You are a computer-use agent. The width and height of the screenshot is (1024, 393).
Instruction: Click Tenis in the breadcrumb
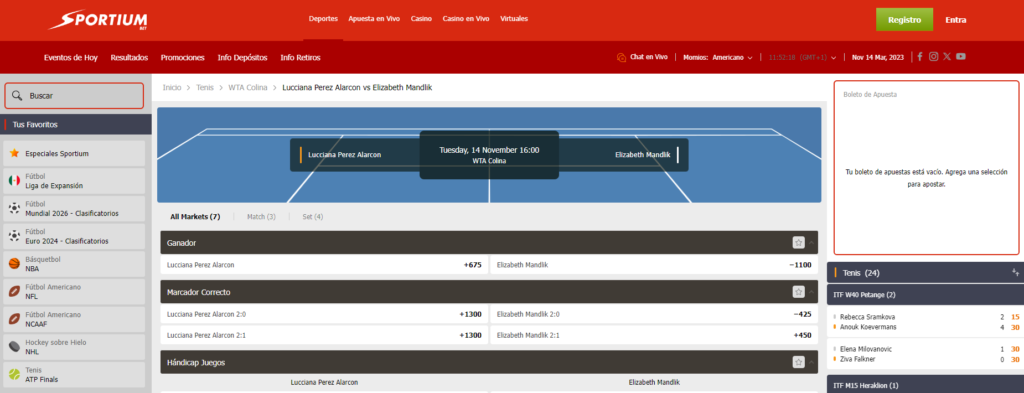point(204,87)
